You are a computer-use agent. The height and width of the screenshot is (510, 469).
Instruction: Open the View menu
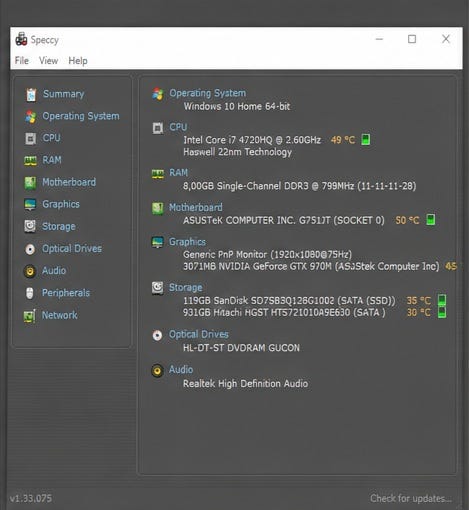(x=48, y=61)
